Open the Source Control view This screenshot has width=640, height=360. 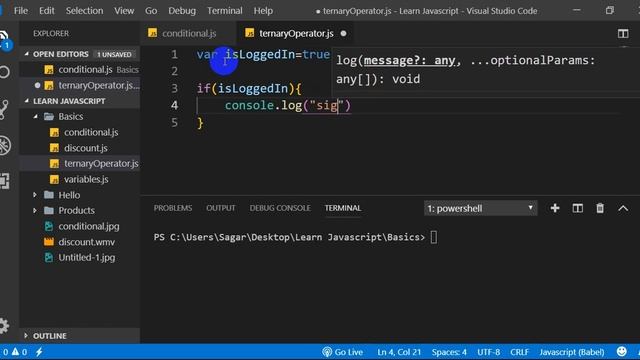click(x=4, y=109)
